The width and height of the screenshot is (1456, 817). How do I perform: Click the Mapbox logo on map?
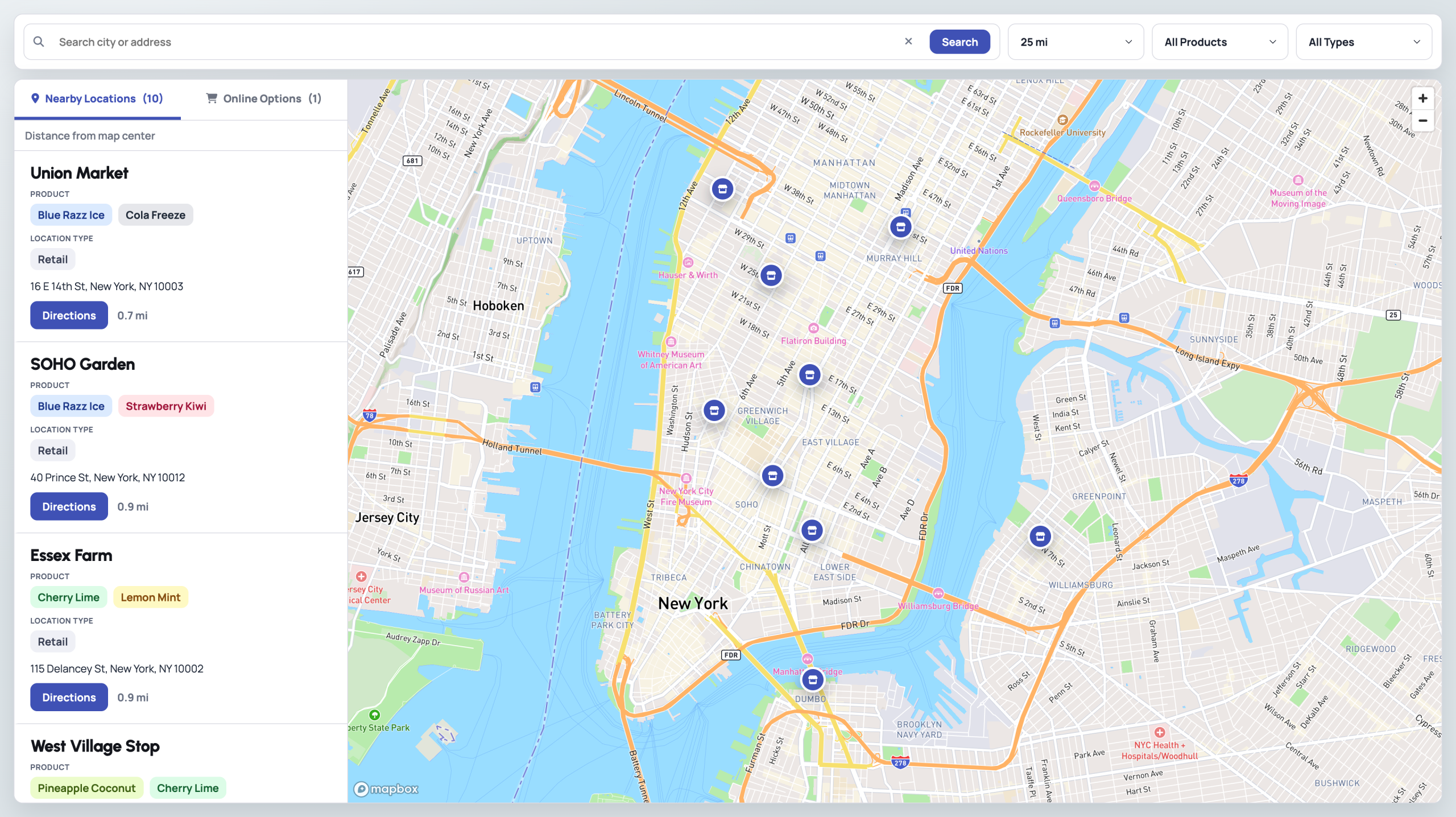click(386, 789)
